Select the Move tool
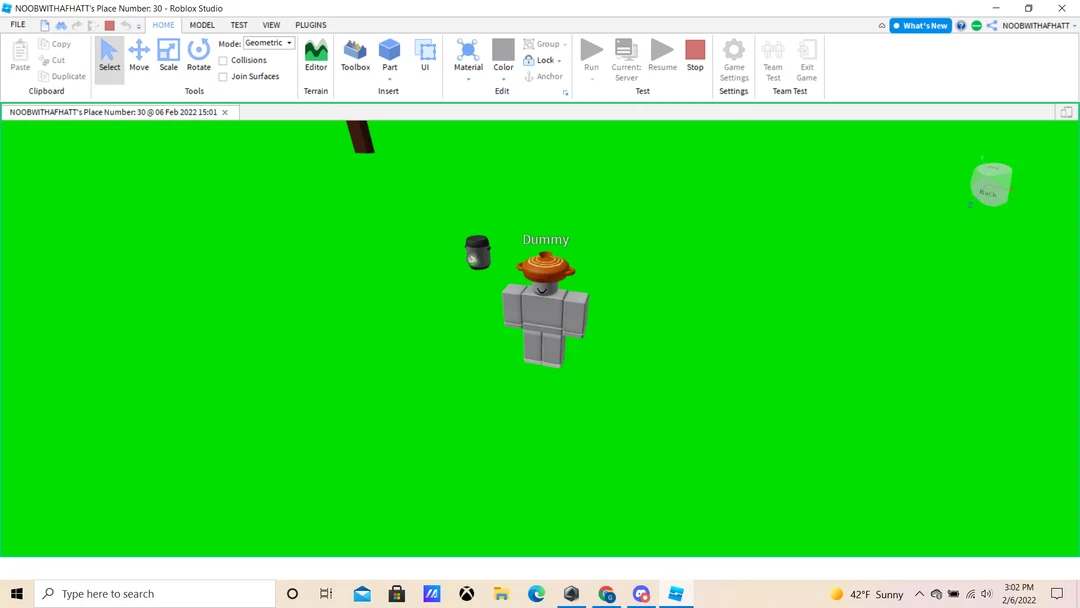1080x608 pixels. click(x=139, y=55)
